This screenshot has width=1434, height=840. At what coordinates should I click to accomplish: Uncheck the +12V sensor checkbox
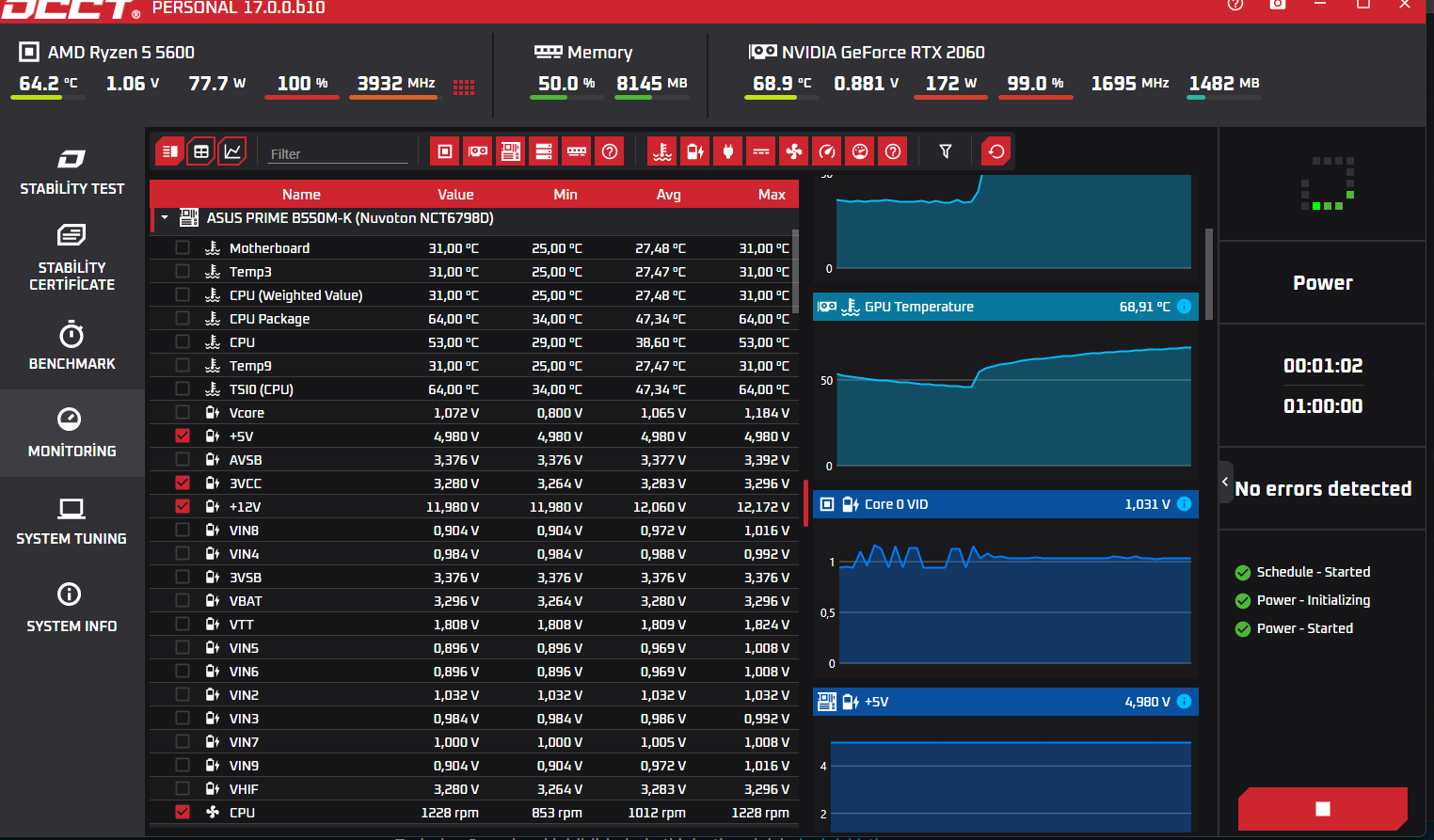(x=183, y=506)
